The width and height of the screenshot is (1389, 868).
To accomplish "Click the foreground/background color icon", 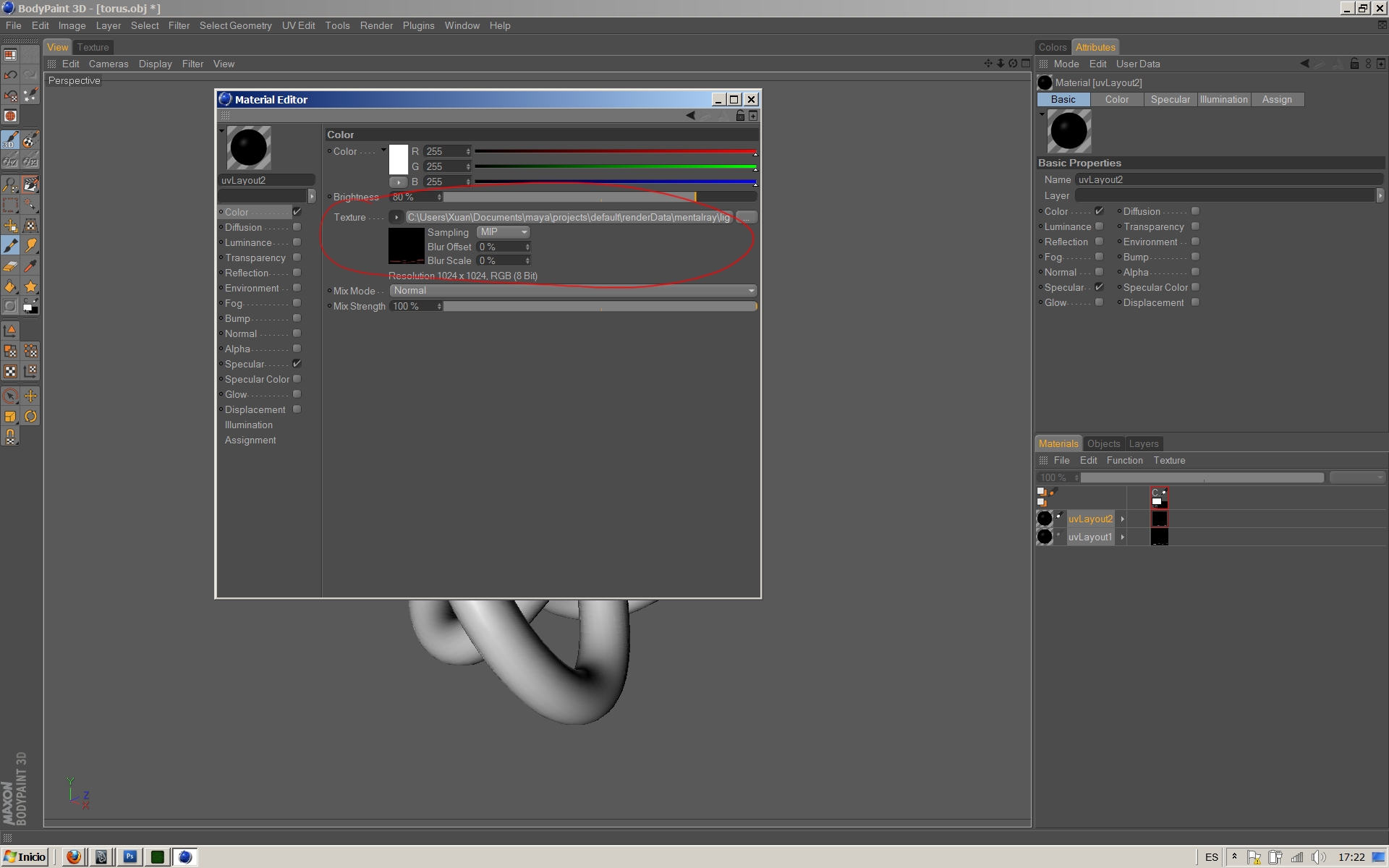I will pyautogui.click(x=30, y=307).
